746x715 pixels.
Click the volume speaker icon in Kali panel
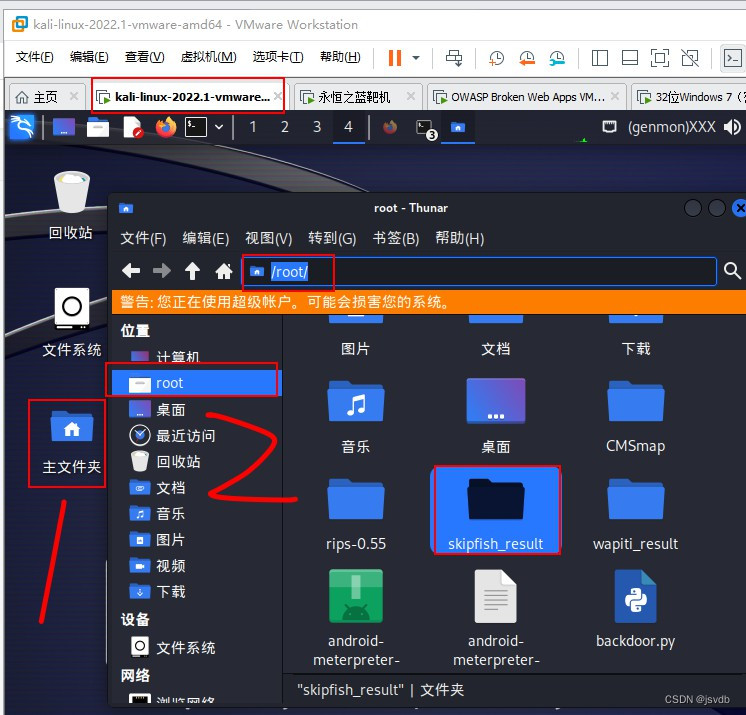pyautogui.click(x=732, y=127)
